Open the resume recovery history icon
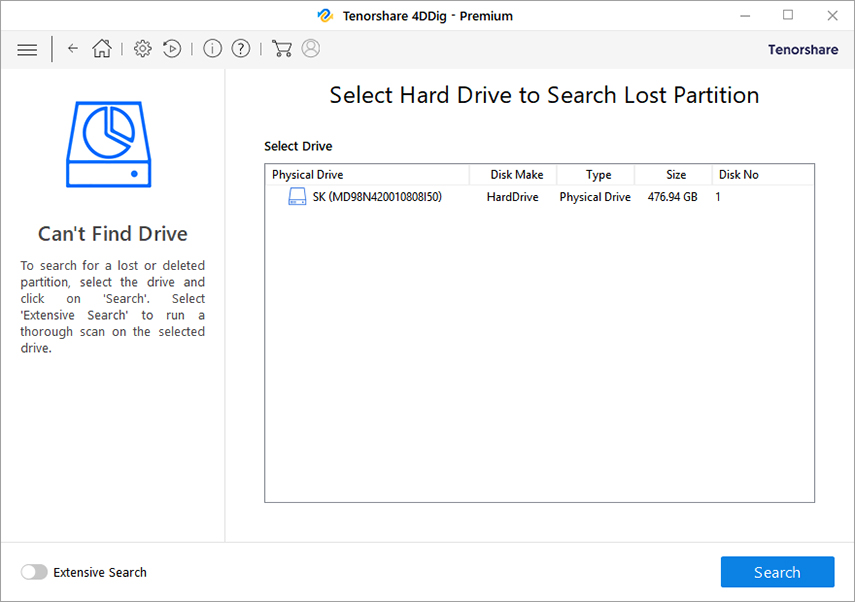The width and height of the screenshot is (855, 602). (x=172, y=49)
